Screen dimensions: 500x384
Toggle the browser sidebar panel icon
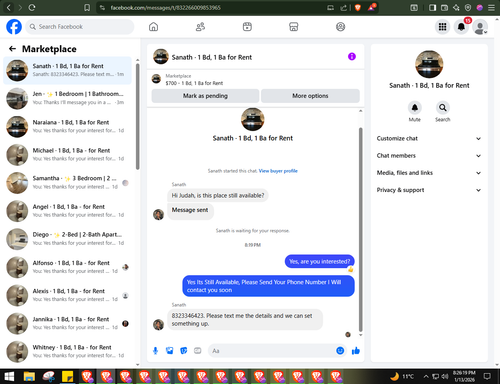(x=432, y=7)
